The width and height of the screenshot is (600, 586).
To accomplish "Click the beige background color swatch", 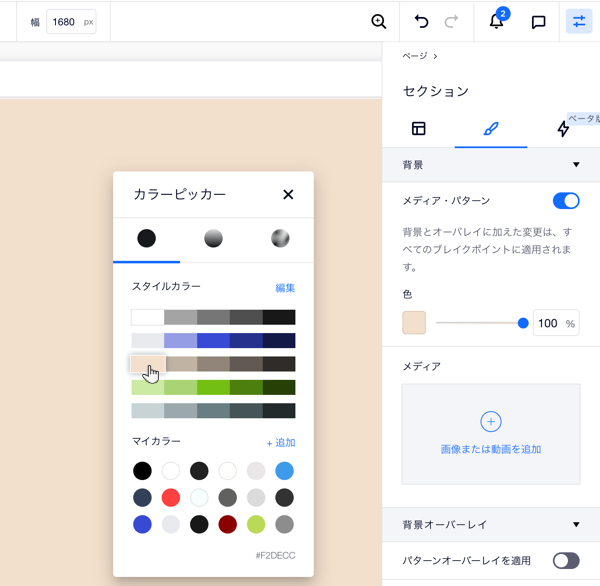I will [x=414, y=323].
